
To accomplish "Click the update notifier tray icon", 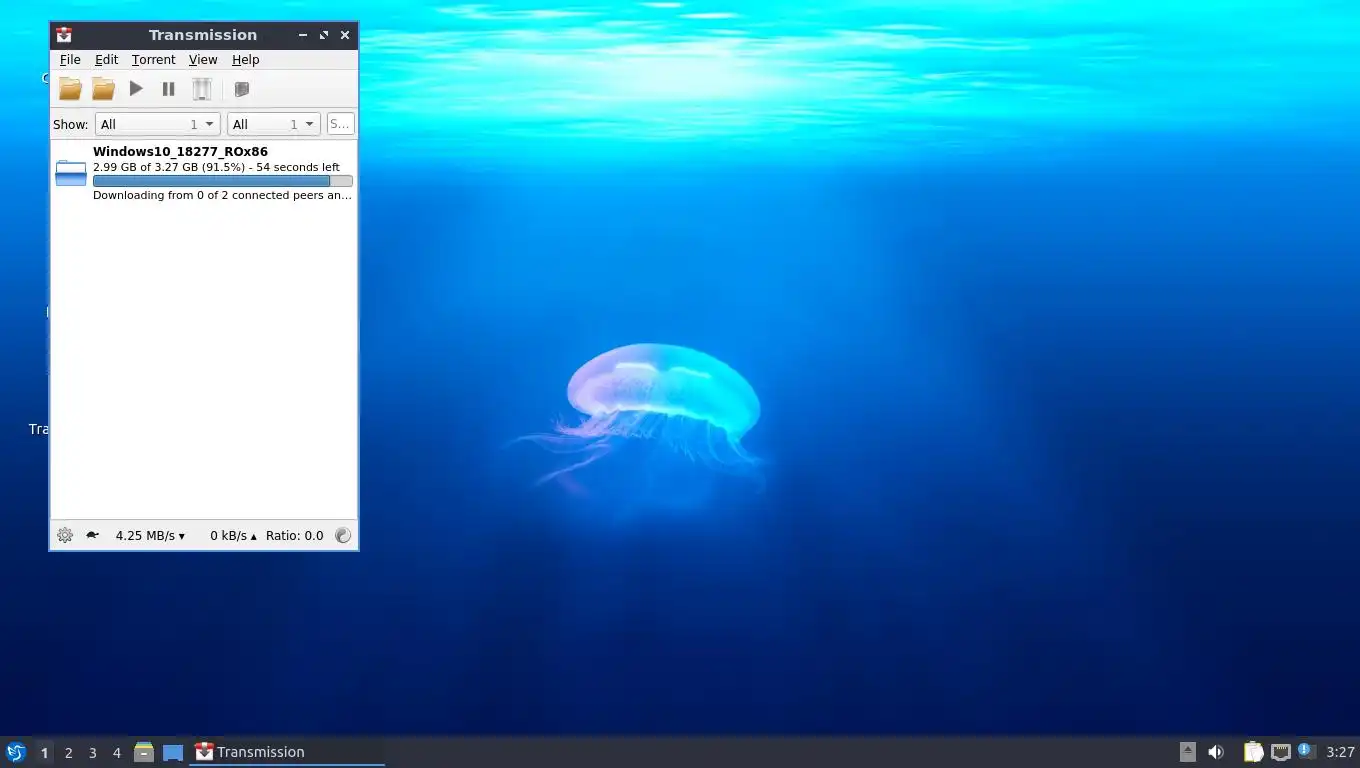I will click(1305, 750).
